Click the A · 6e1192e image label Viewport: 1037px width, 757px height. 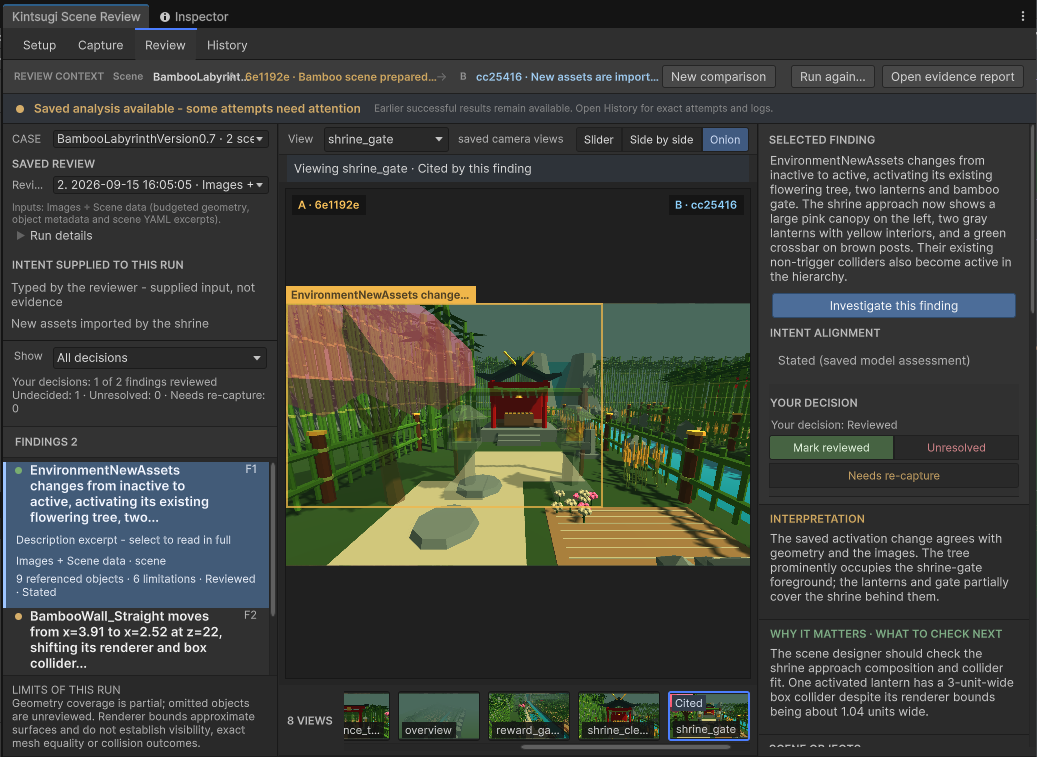click(329, 205)
